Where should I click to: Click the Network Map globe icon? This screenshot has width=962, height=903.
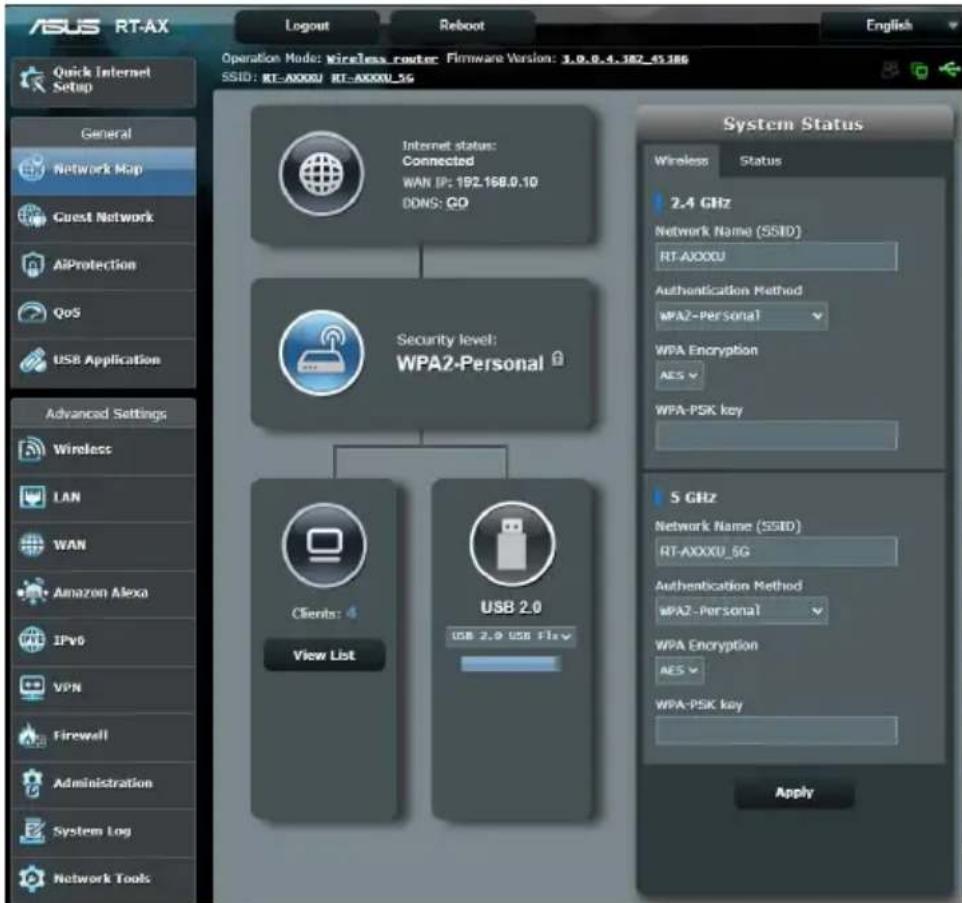31,168
